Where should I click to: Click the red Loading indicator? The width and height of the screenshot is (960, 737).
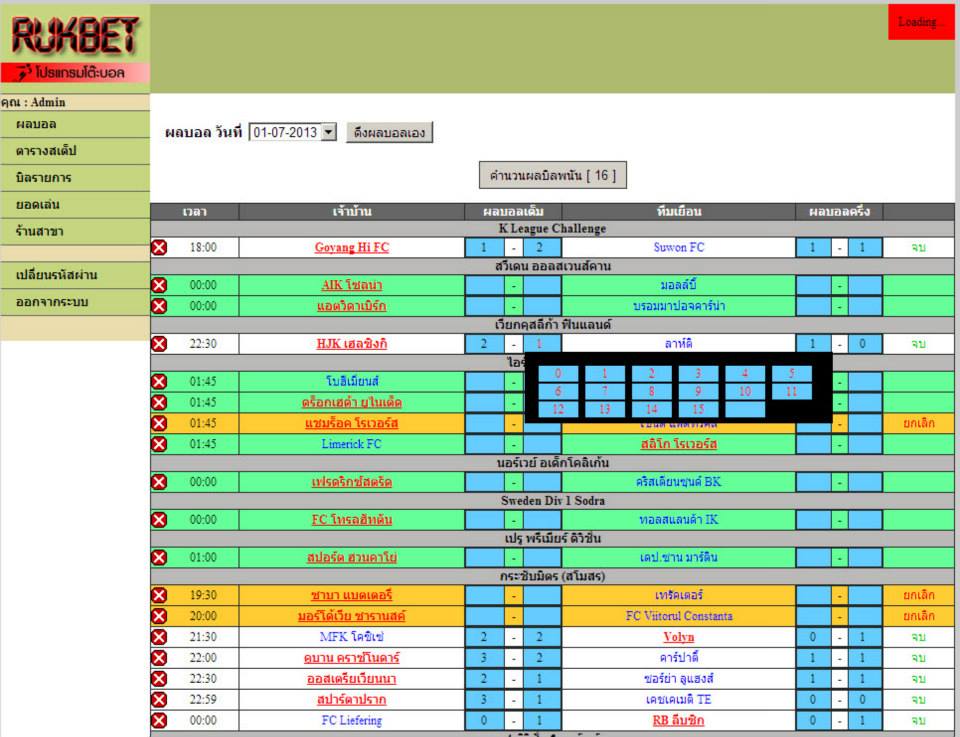pos(920,22)
